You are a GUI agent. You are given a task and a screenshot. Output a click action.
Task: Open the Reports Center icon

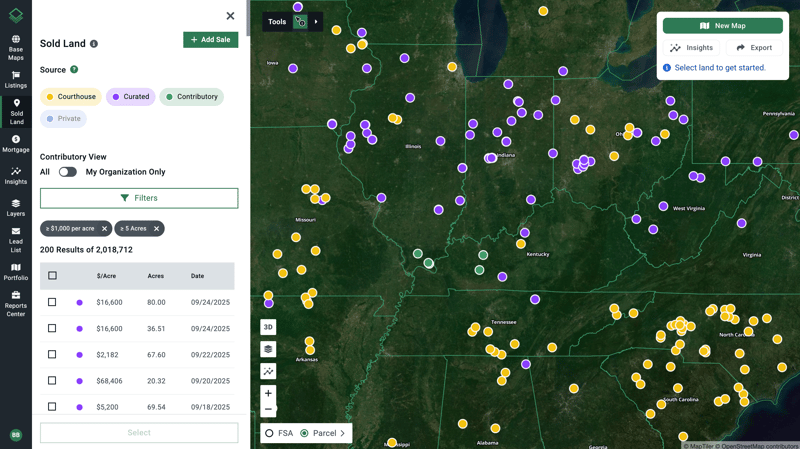coord(16,303)
